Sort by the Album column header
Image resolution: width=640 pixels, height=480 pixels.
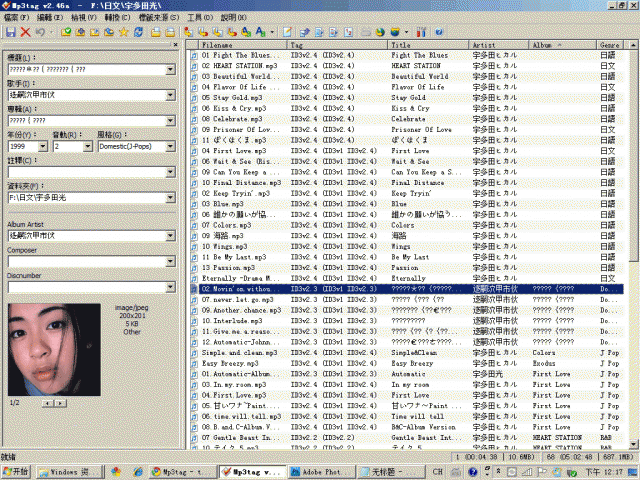562,45
